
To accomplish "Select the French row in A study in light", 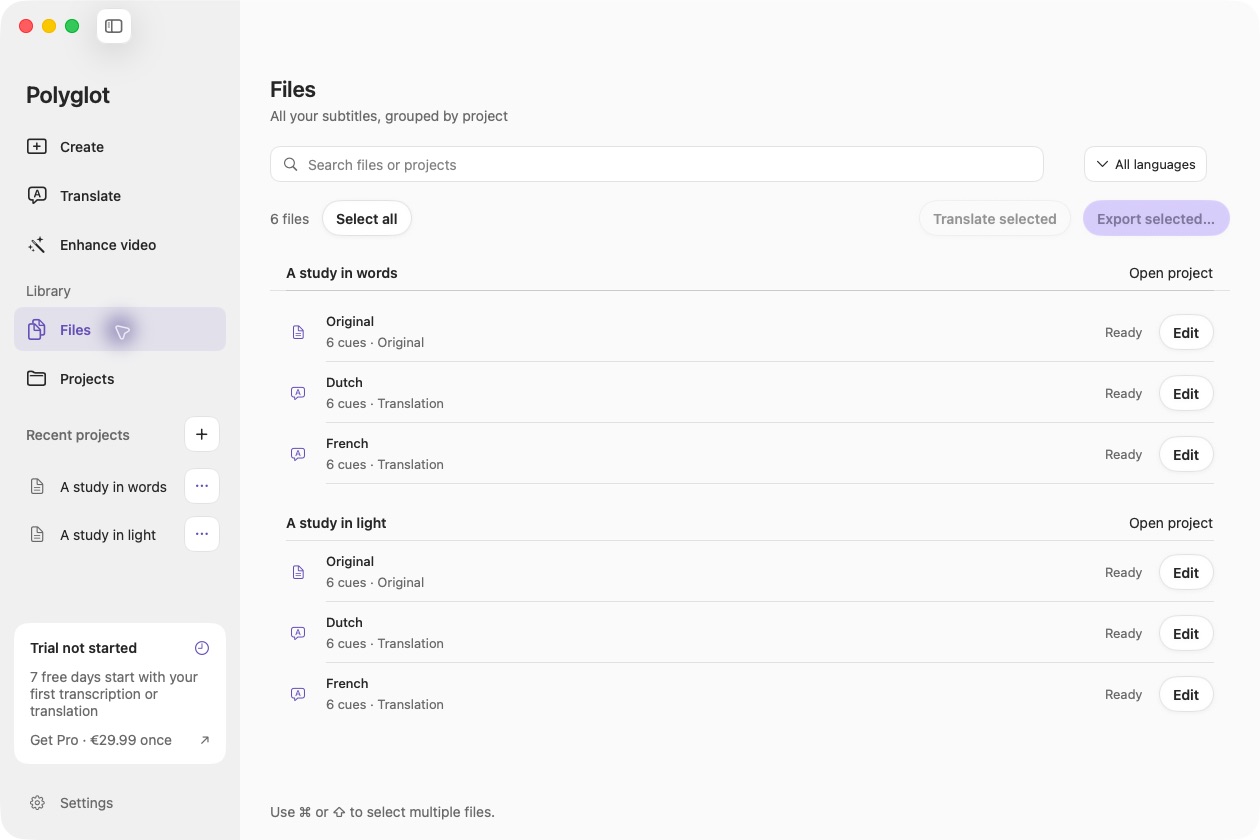I will click(750, 694).
